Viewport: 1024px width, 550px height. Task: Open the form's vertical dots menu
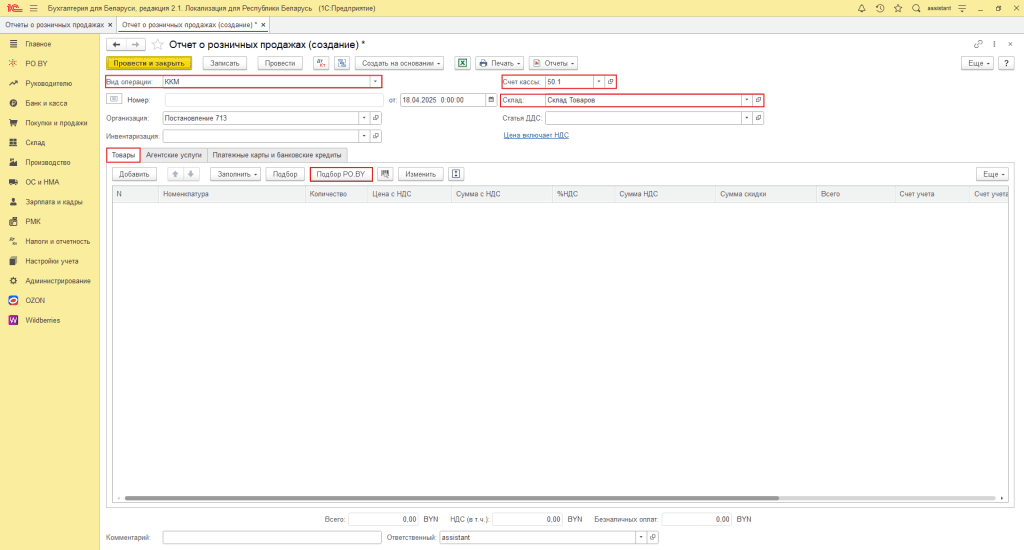995,44
